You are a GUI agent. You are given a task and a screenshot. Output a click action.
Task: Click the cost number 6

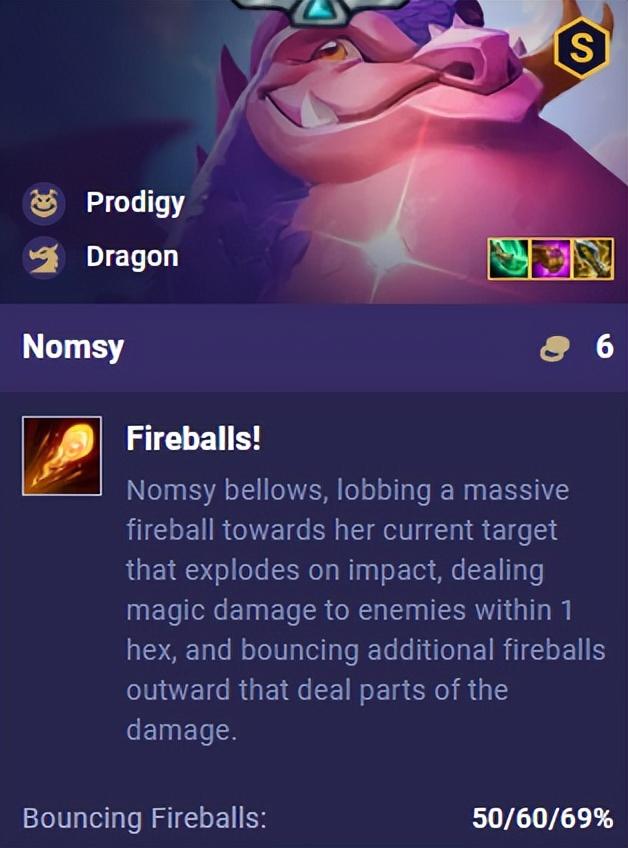coord(604,347)
